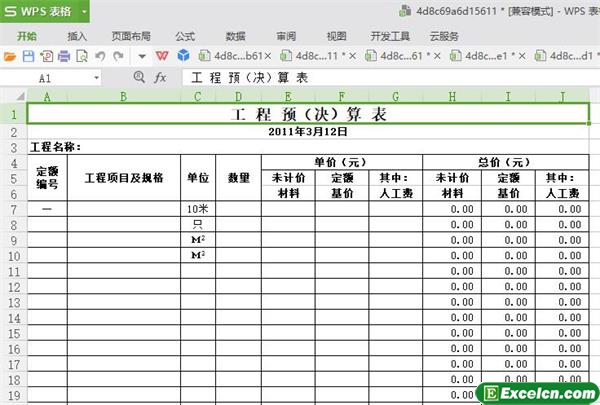600x405 pixels.
Task: Switch to the 审阅 ribbon tab
Action: pos(286,36)
